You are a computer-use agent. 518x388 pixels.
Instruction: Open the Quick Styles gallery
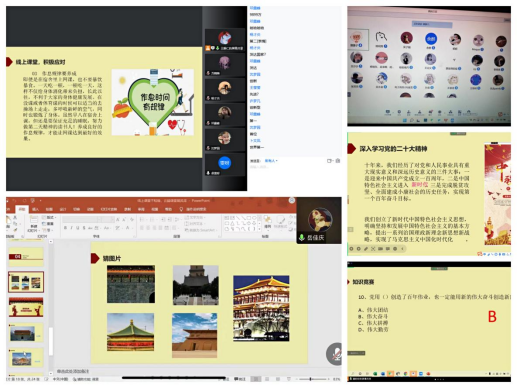click(280, 222)
